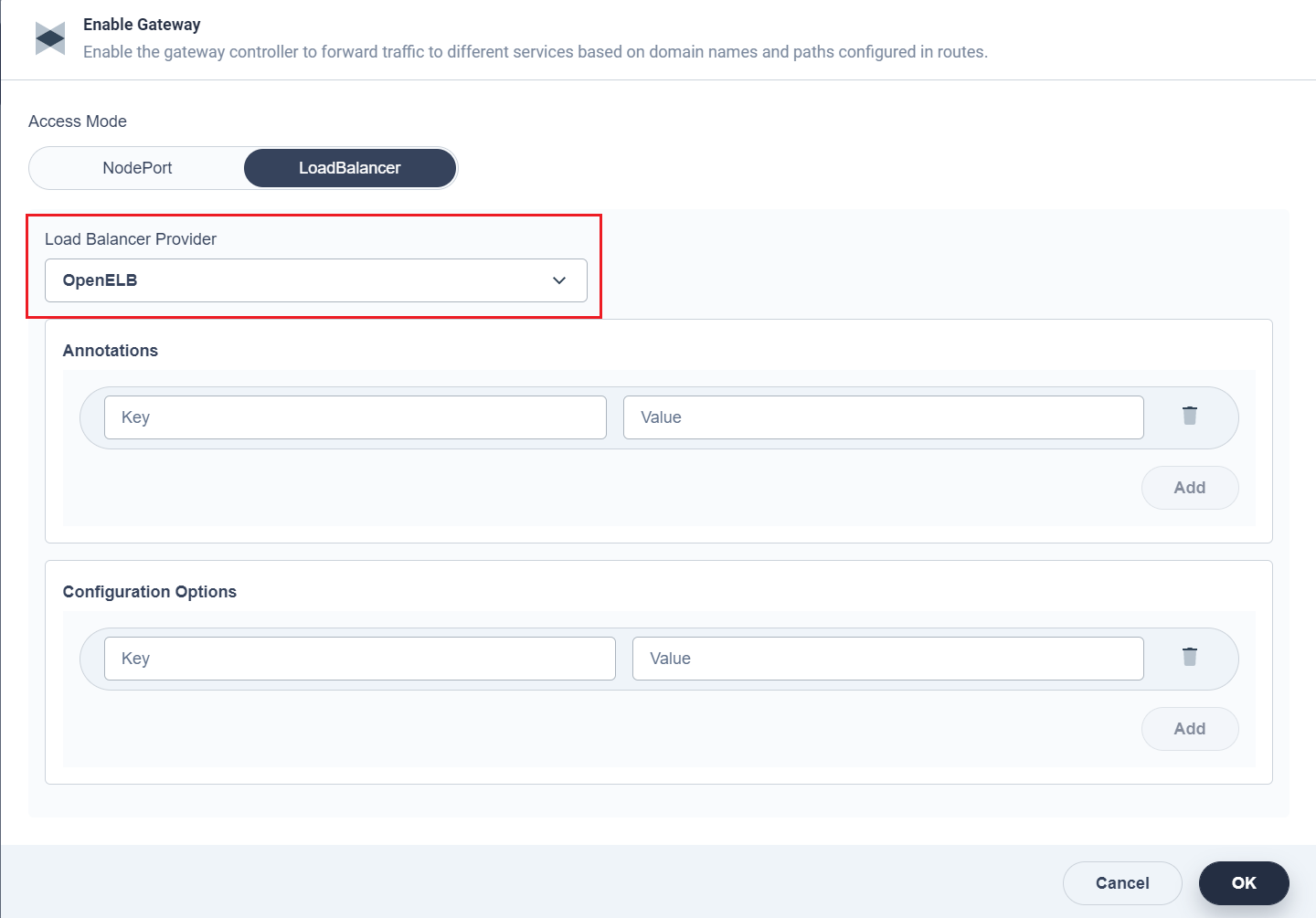Cancel the gateway configuration
The width and height of the screenshot is (1316, 918).
[x=1122, y=882]
